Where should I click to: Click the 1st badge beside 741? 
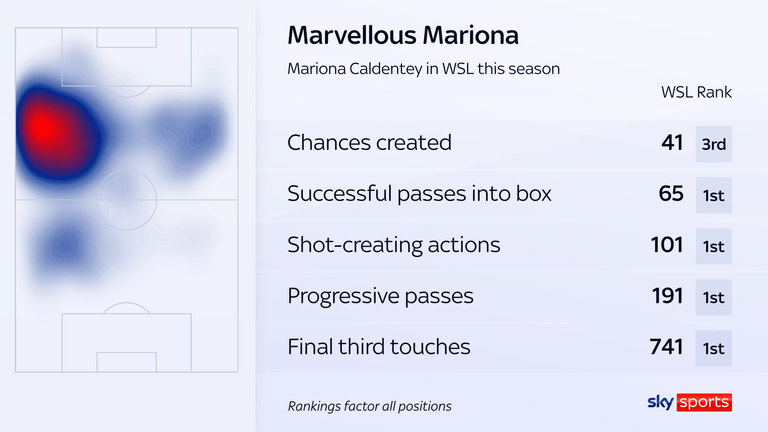pyautogui.click(x=714, y=348)
